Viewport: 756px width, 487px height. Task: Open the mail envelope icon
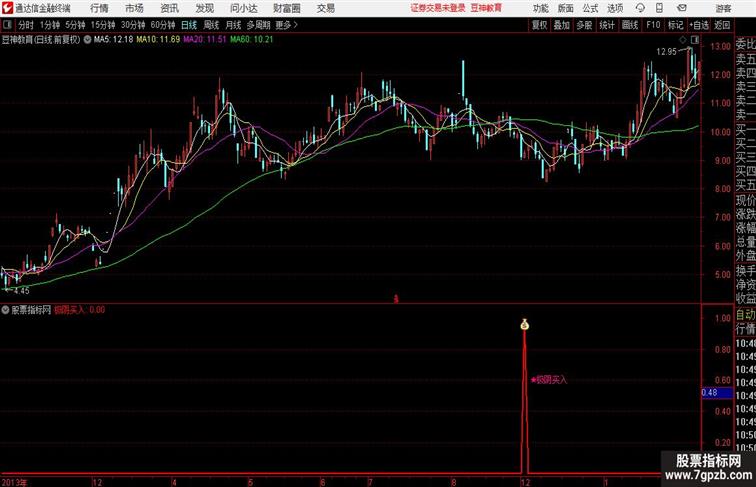click(x=682, y=8)
